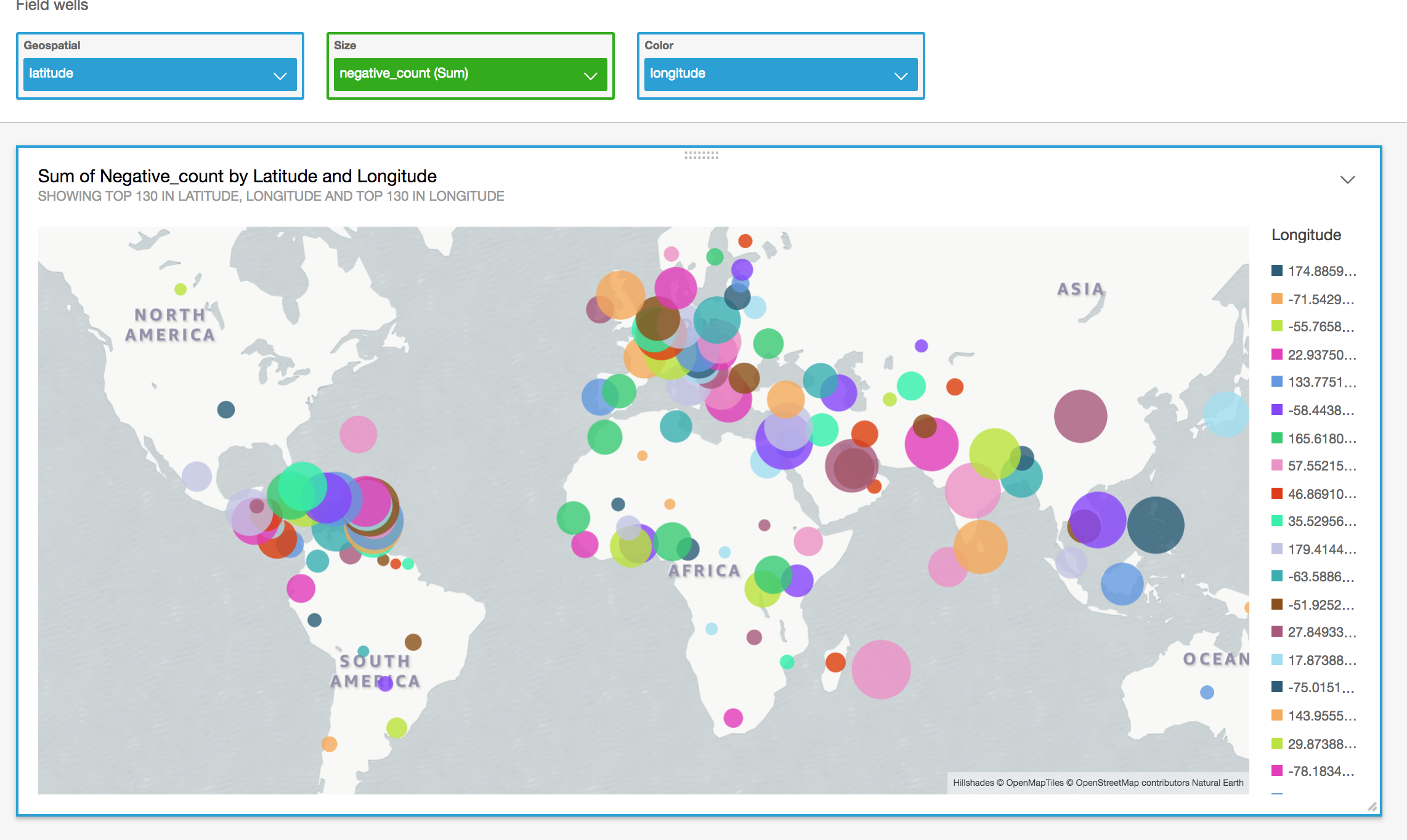Click the small dark bubble in North America
The image size is (1407, 840).
[226, 410]
